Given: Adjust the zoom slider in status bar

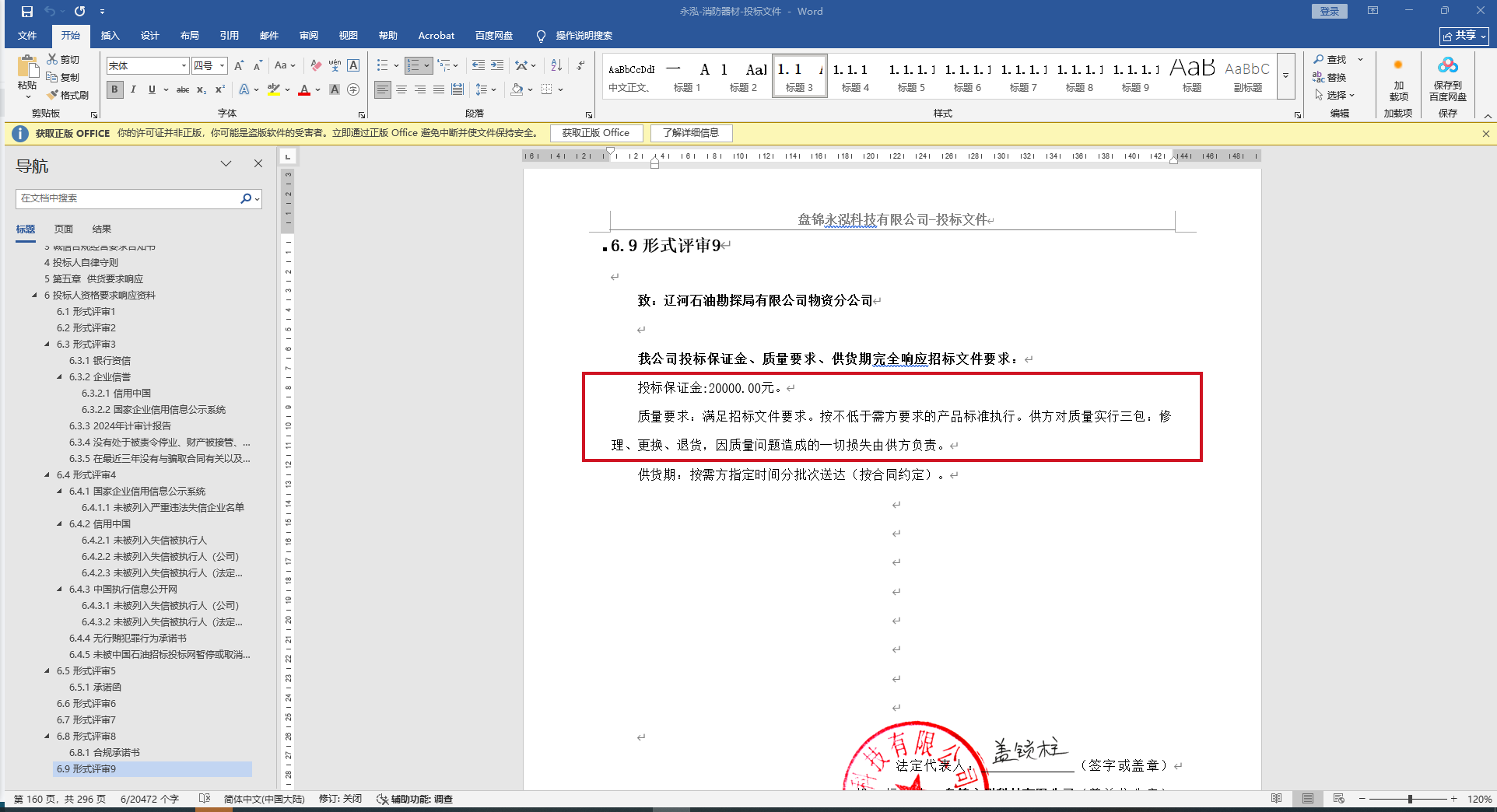Looking at the screenshot, I should pyautogui.click(x=1410, y=799).
